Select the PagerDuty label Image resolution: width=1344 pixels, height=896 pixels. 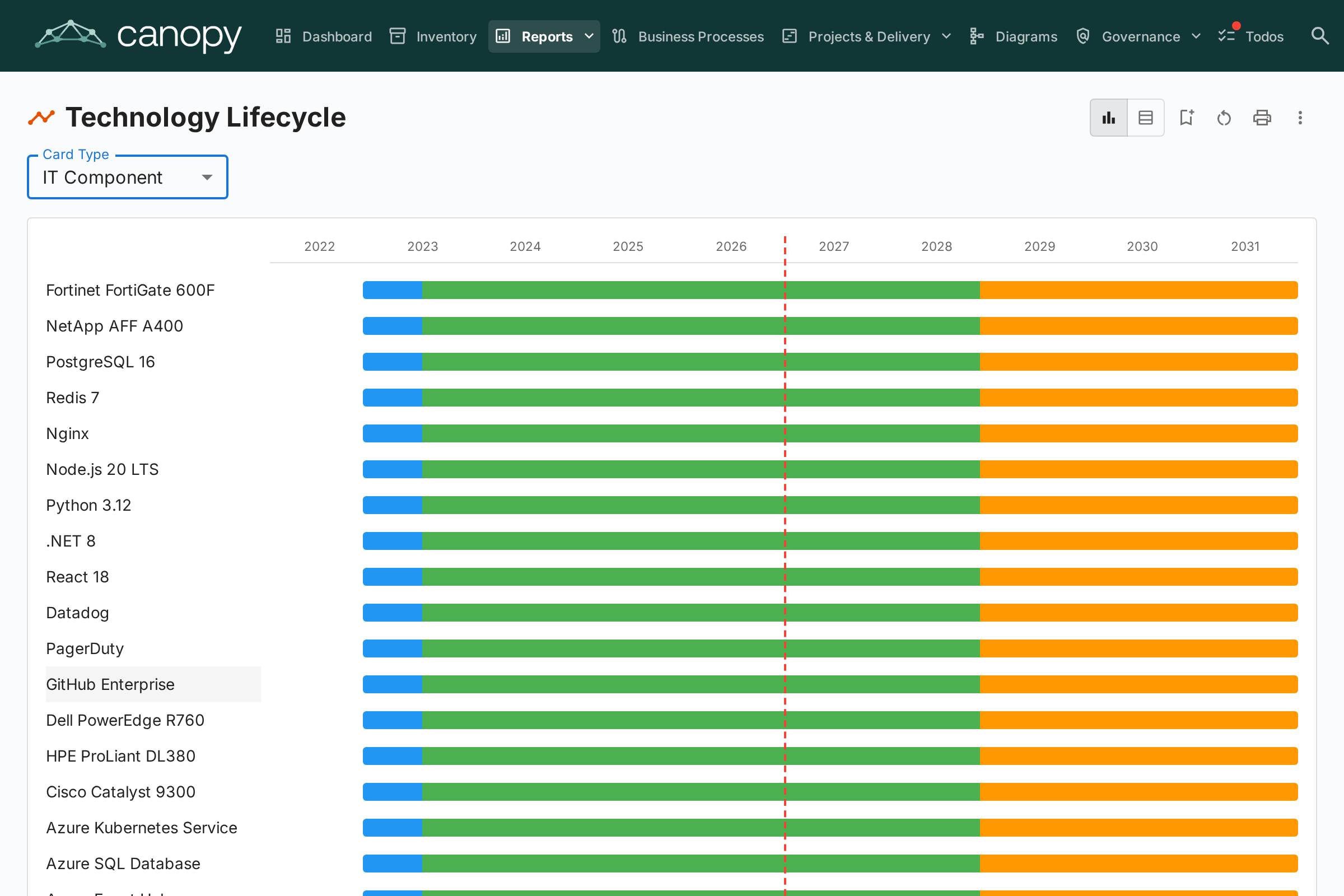[85, 649]
